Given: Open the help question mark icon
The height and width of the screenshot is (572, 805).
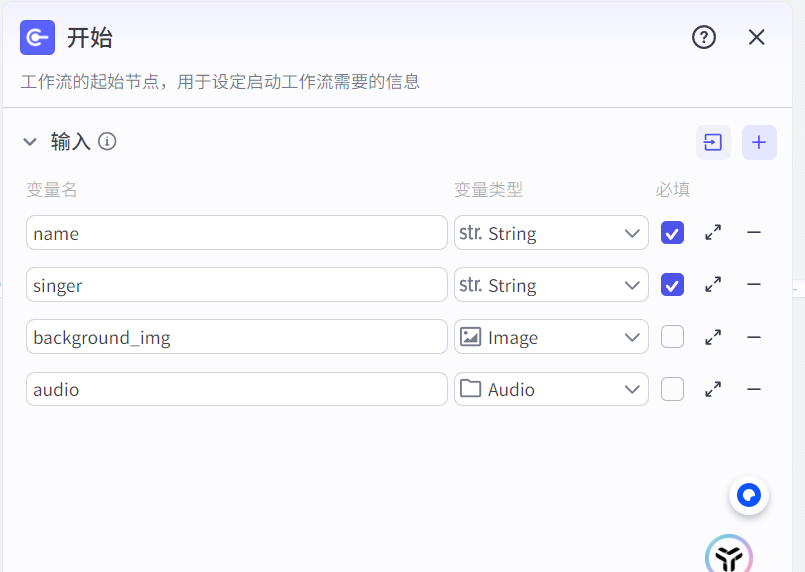Looking at the screenshot, I should point(703,37).
